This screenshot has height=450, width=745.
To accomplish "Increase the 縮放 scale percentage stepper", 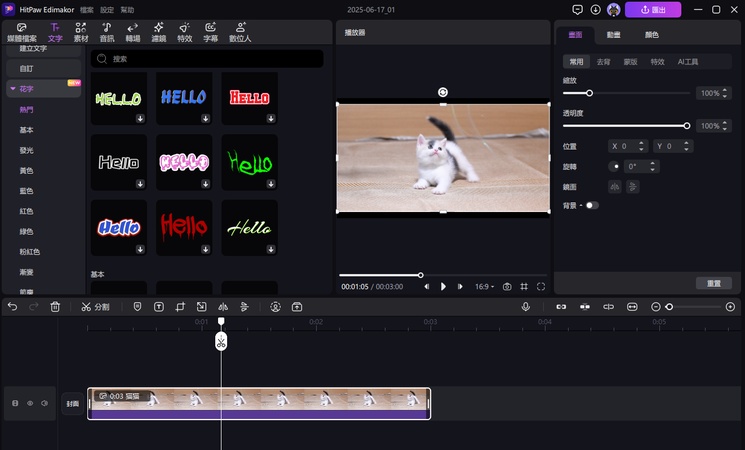I will pos(723,91).
